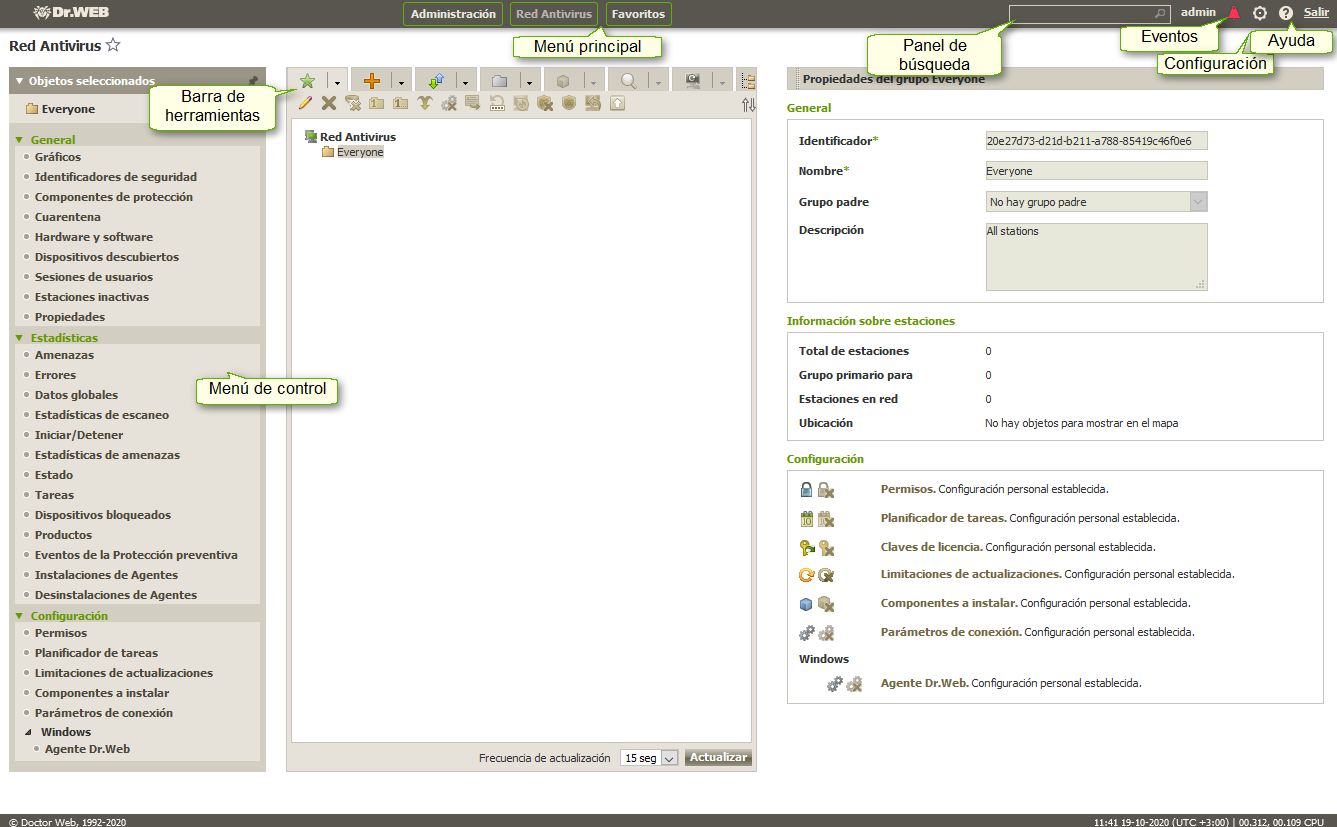Open Tareas in the Estadísticas menu

coord(54,495)
